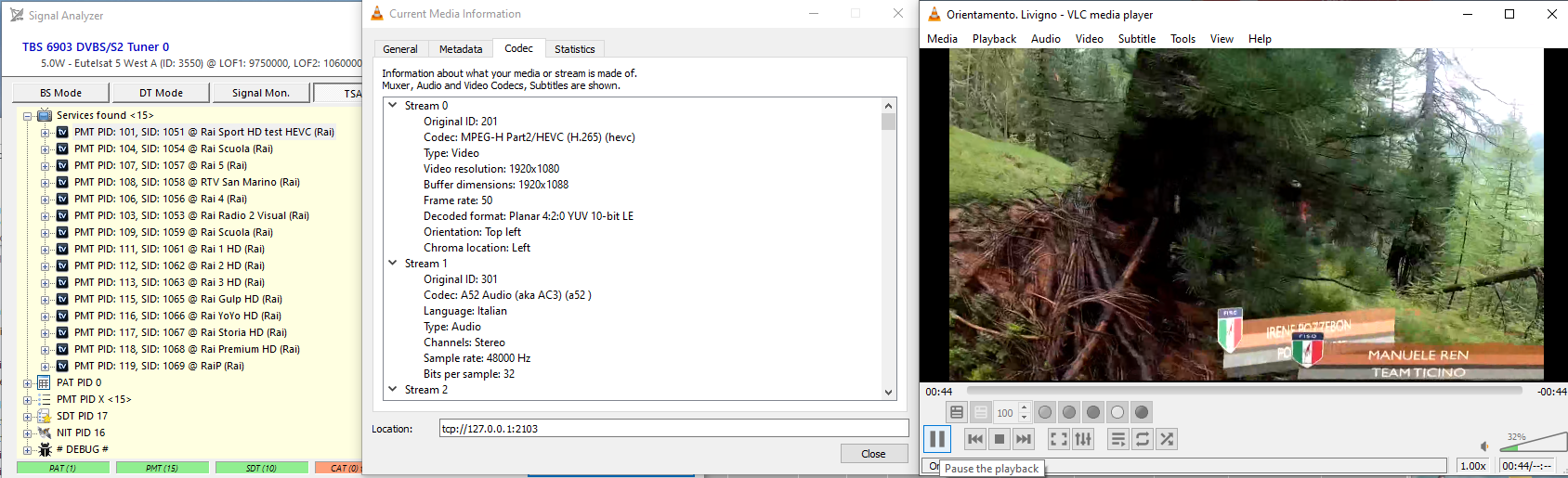Open the Tools menu in VLC

(1183, 39)
